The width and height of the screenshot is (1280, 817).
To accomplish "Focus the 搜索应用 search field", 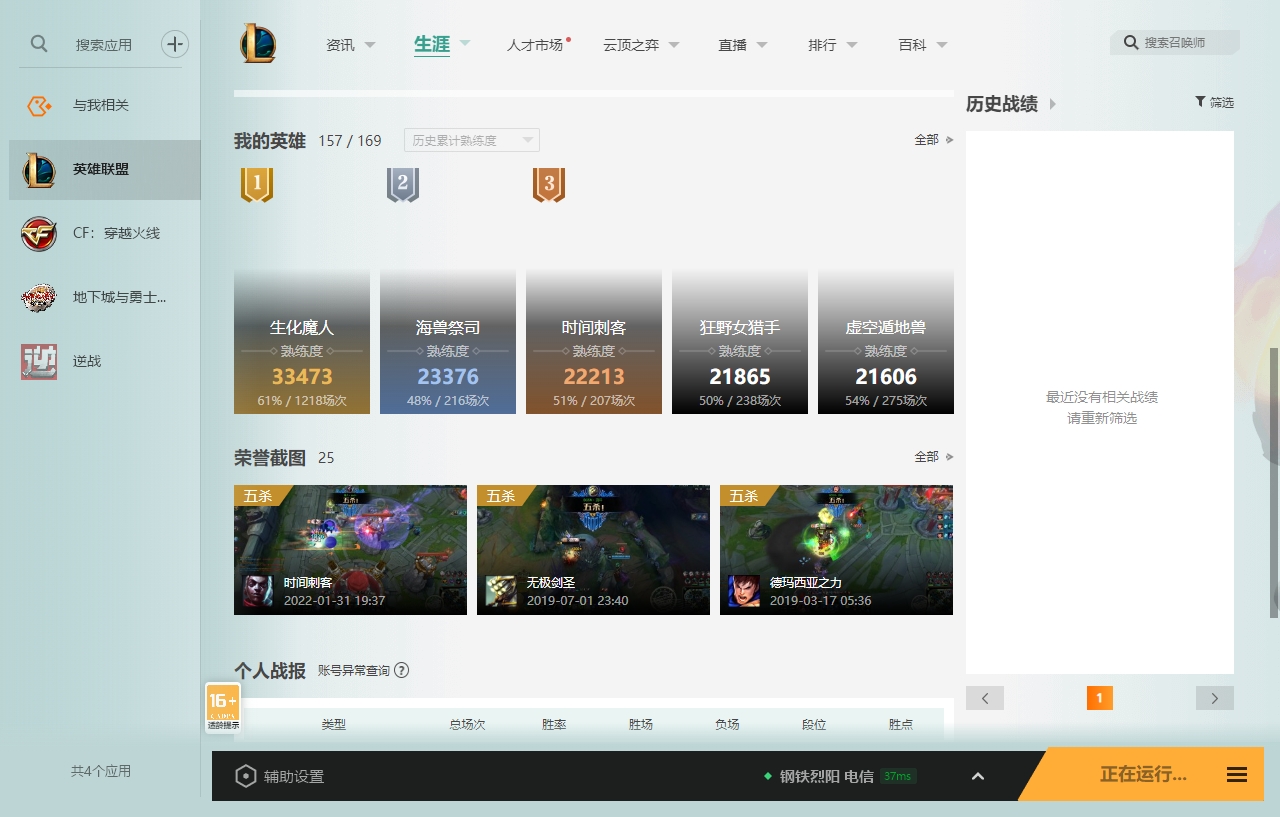I will click(x=104, y=45).
